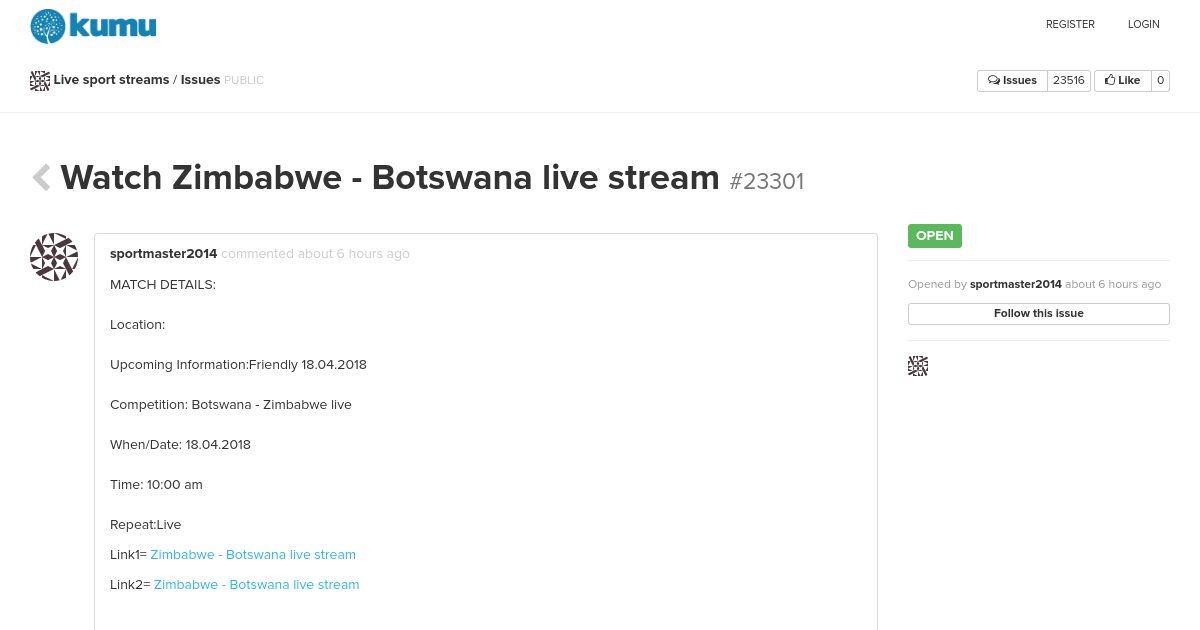Open Link1 Zimbabwe - Botswana live stream
This screenshot has width=1200, height=630.
tap(253, 554)
